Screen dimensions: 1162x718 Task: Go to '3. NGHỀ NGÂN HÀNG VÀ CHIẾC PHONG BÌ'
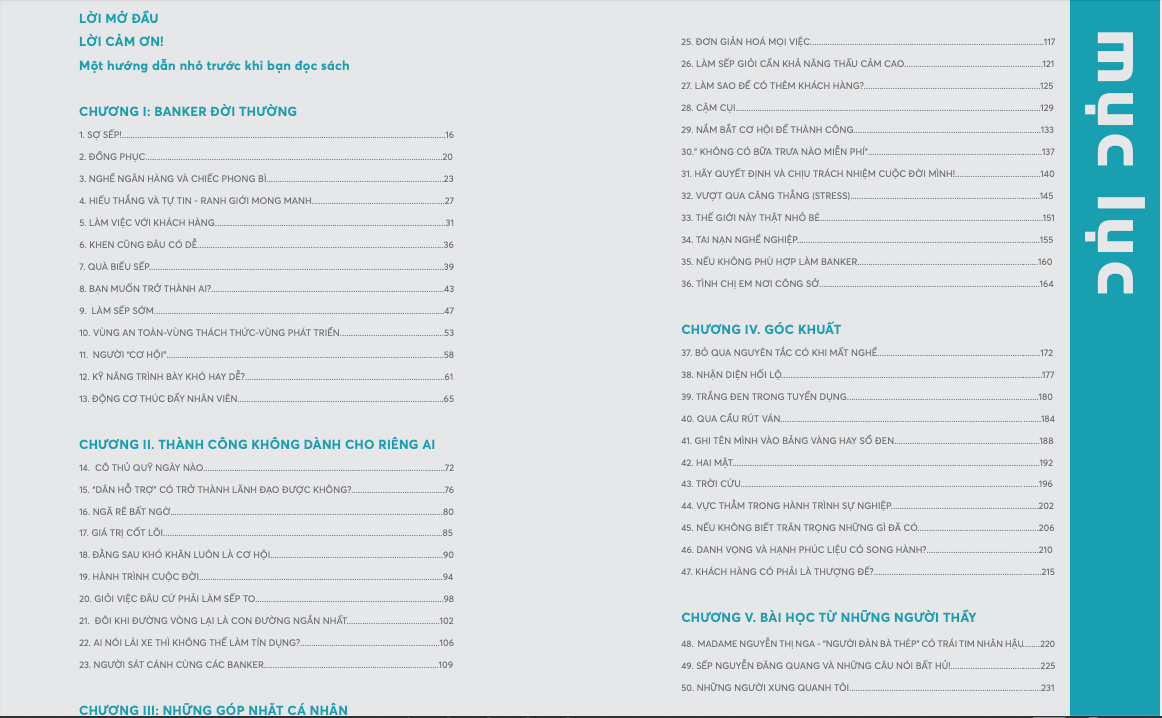pos(173,179)
